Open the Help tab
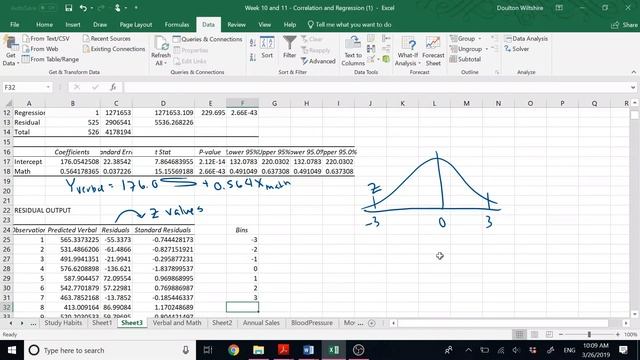The height and width of the screenshot is (360, 640). (289, 24)
